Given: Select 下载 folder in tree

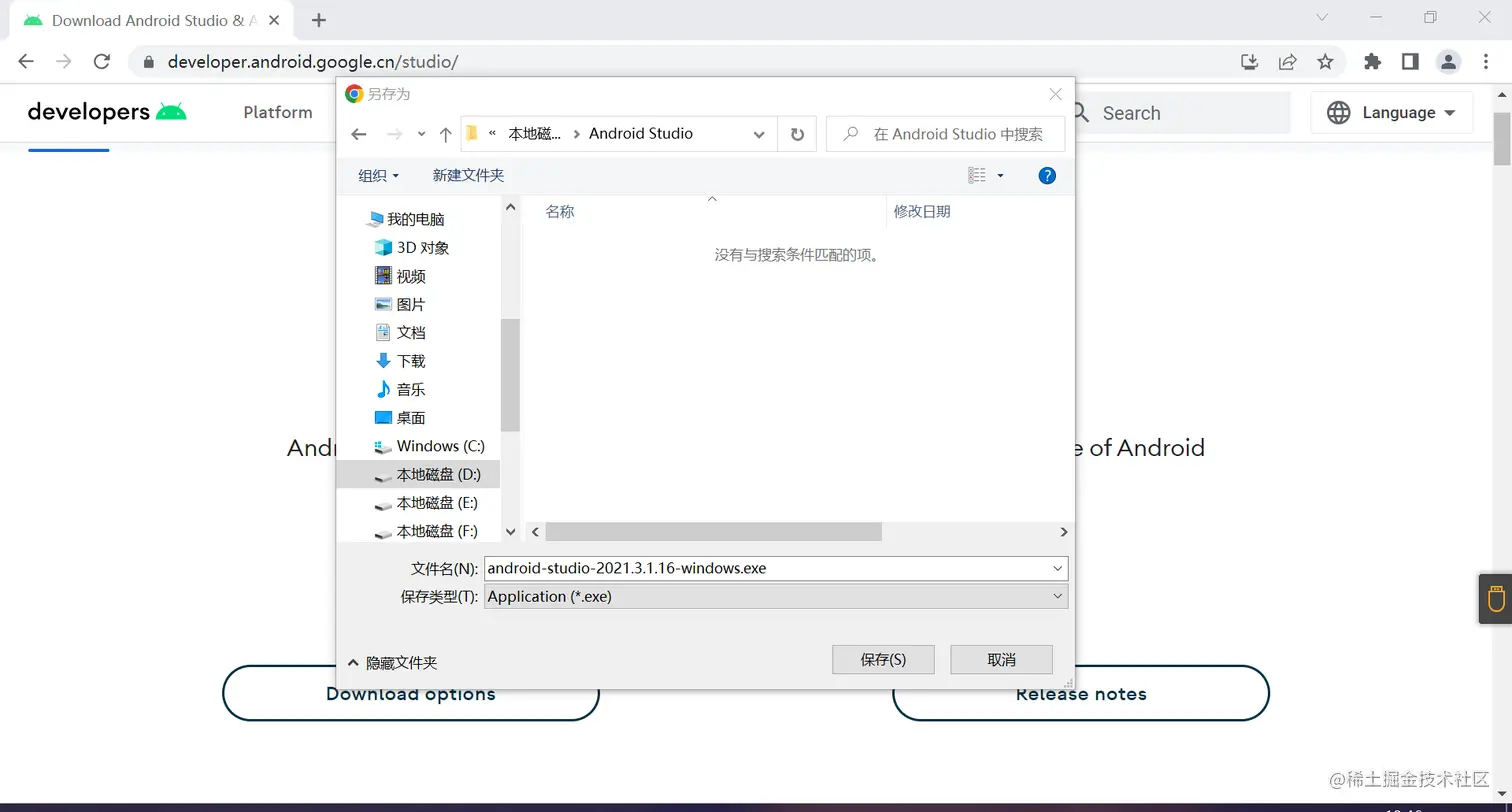Looking at the screenshot, I should pyautogui.click(x=400, y=361).
